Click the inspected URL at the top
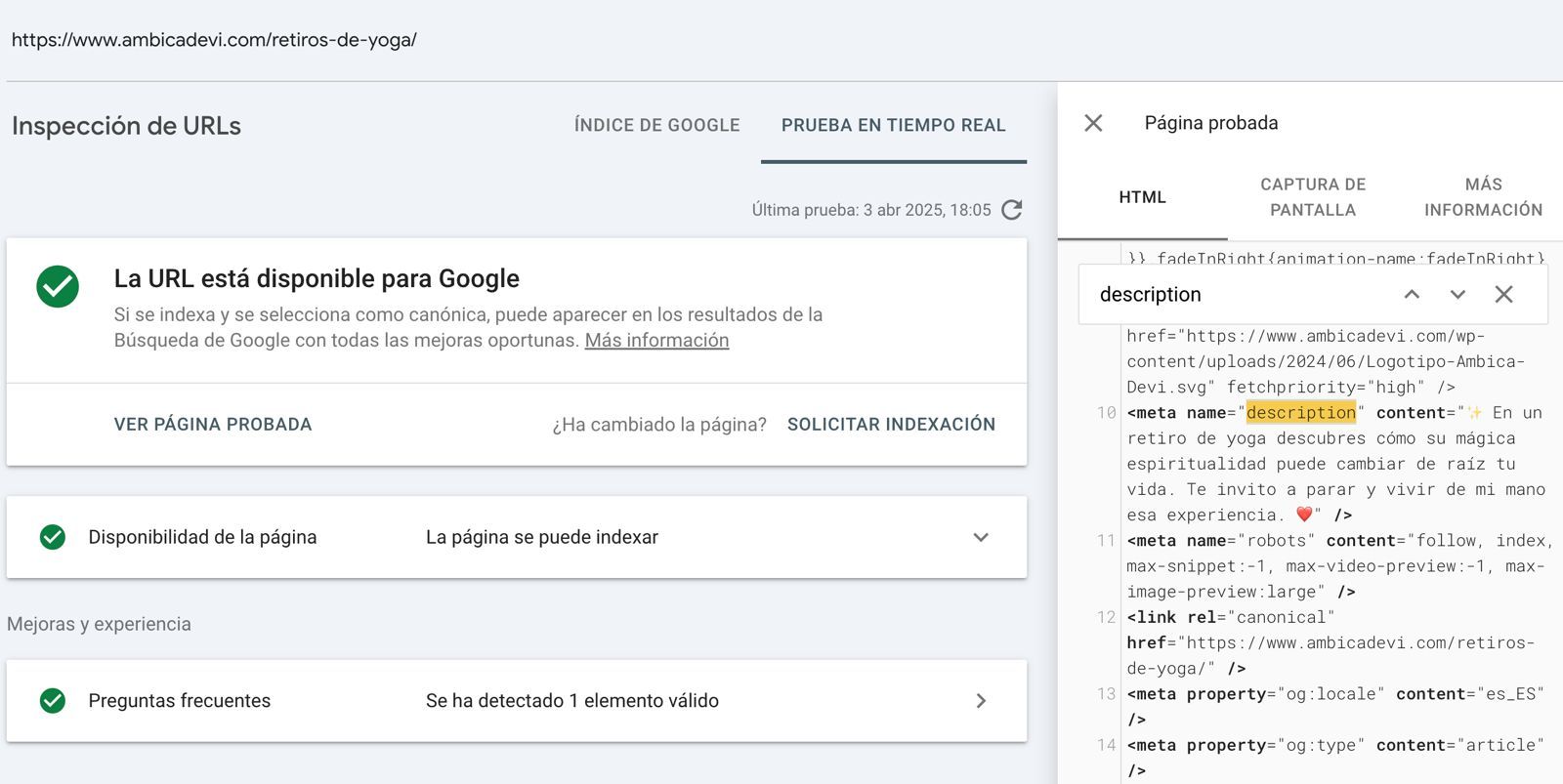Screen dimensions: 1563x784 [214, 40]
